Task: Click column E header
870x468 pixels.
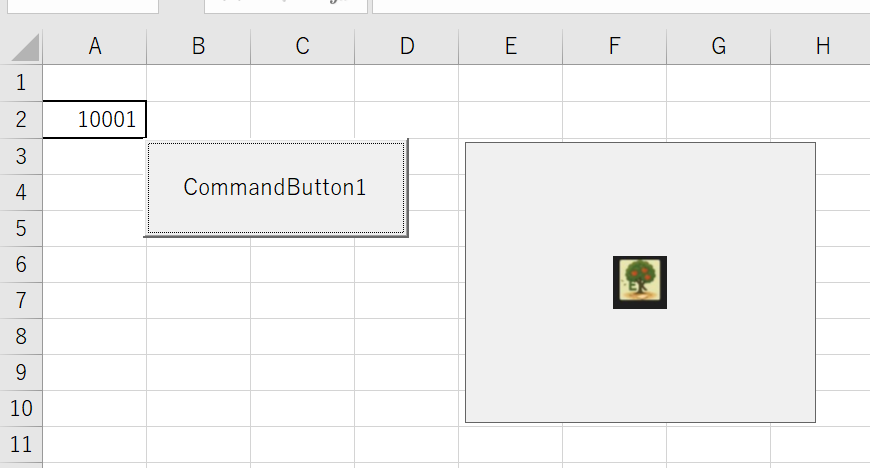Action: 511,46
